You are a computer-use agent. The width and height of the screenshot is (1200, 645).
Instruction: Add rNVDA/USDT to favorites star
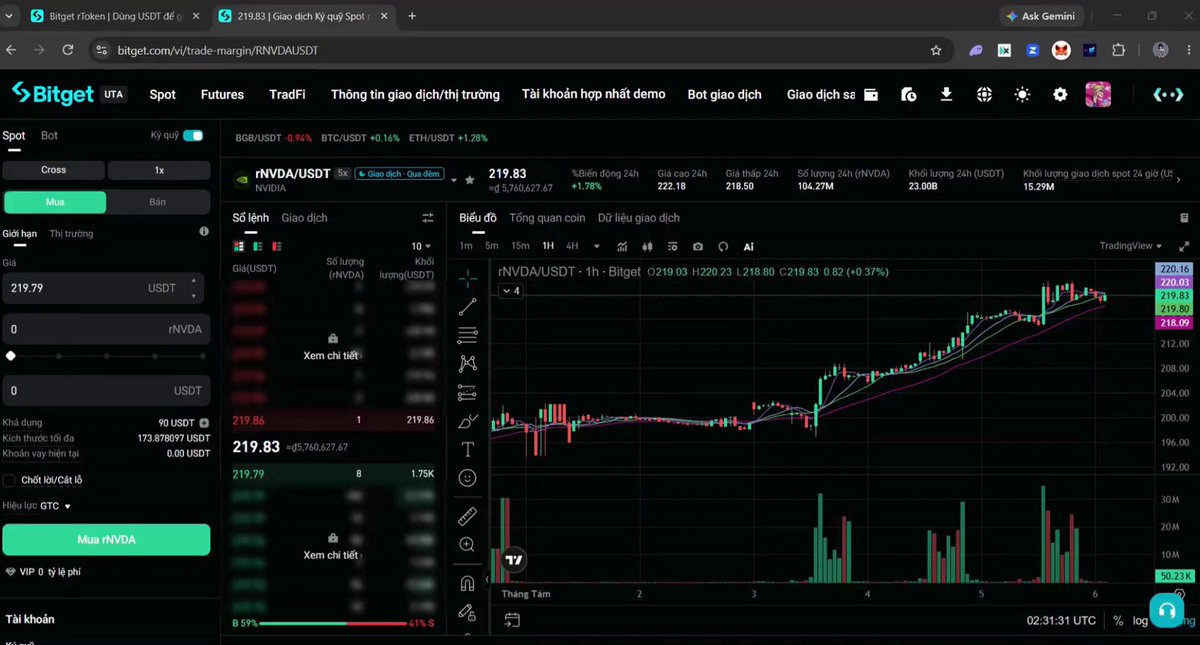470,180
